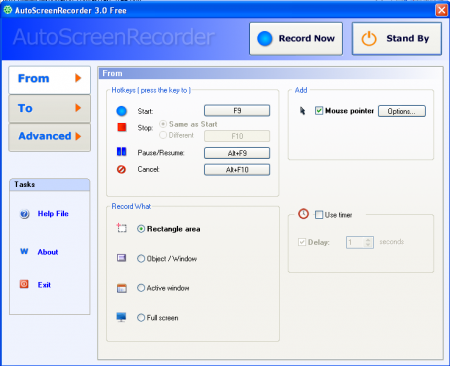
Task: Click the Record Now button
Action: click(x=296, y=39)
